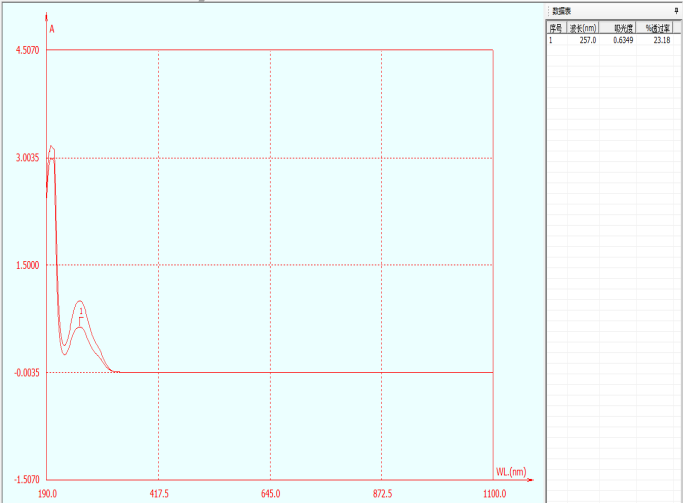Click the %透过率 column header
This screenshot has width=683, height=503.
[x=658, y=29]
